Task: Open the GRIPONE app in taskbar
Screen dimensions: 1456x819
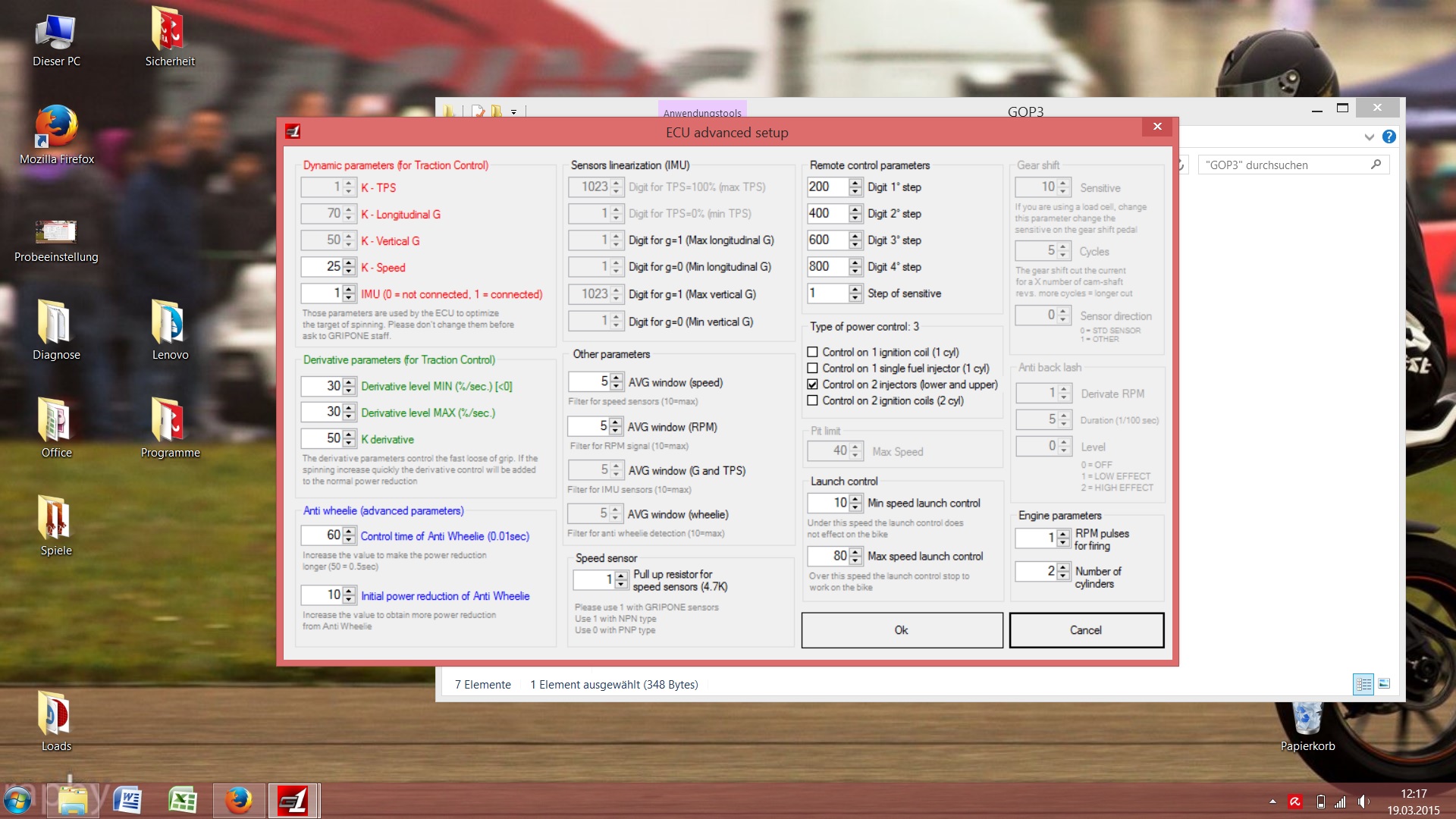Action: (293, 801)
